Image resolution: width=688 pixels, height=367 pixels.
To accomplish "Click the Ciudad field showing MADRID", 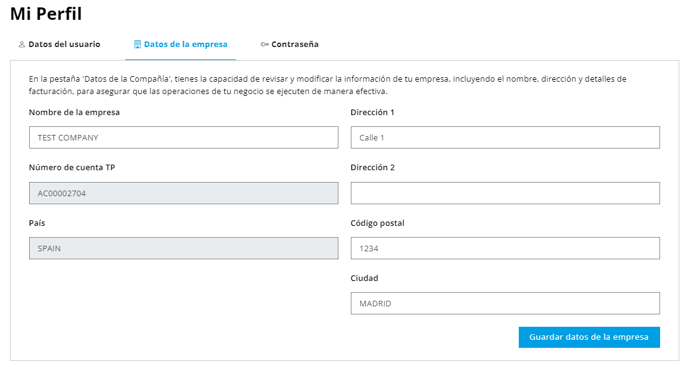I will (x=505, y=303).
